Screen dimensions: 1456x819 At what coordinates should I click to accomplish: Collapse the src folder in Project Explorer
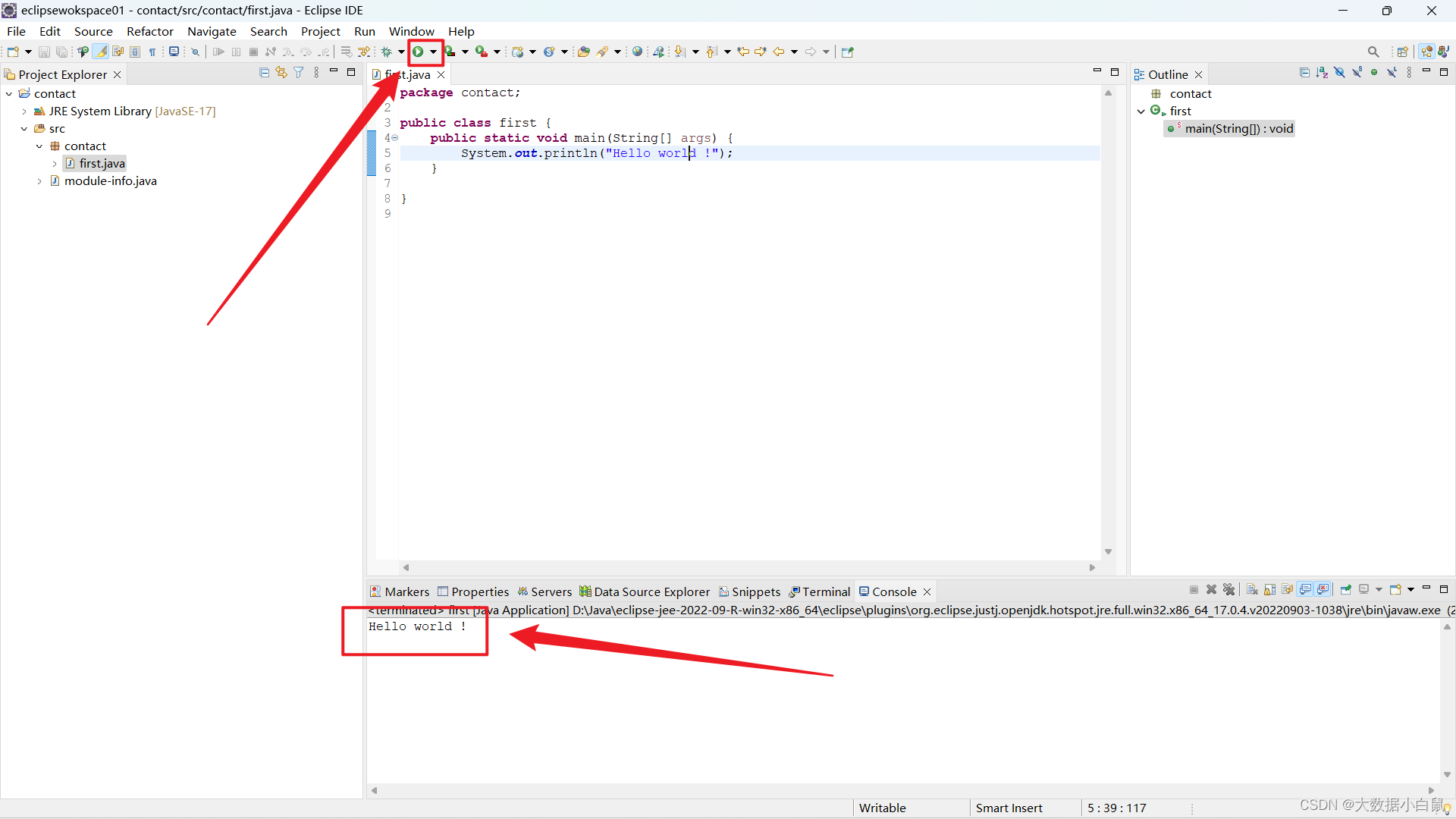(x=24, y=129)
